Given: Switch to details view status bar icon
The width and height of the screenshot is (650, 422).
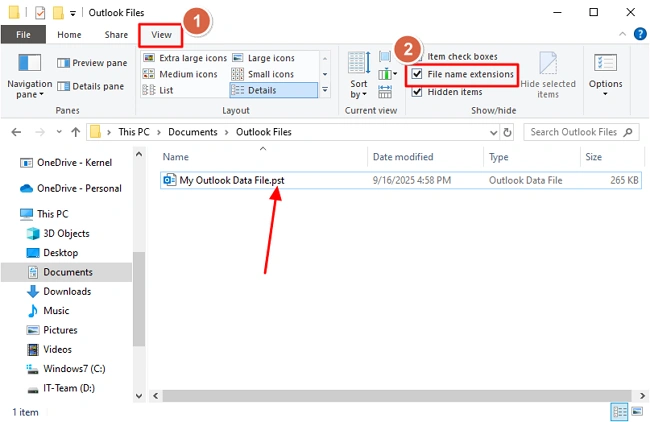Looking at the screenshot, I should pos(620,412).
